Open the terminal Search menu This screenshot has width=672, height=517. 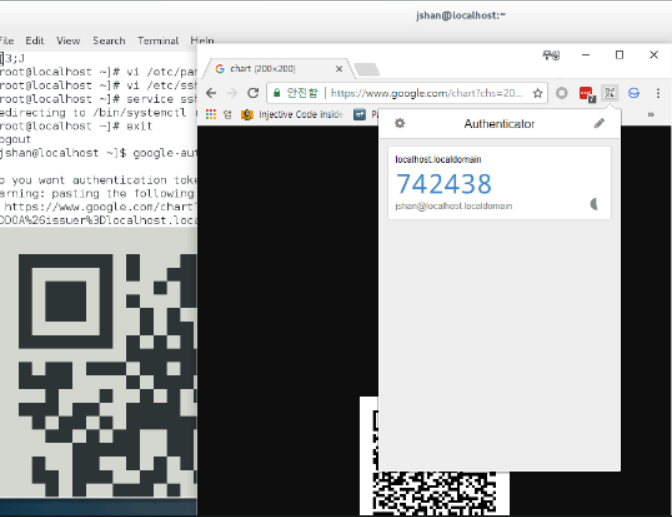(x=109, y=41)
